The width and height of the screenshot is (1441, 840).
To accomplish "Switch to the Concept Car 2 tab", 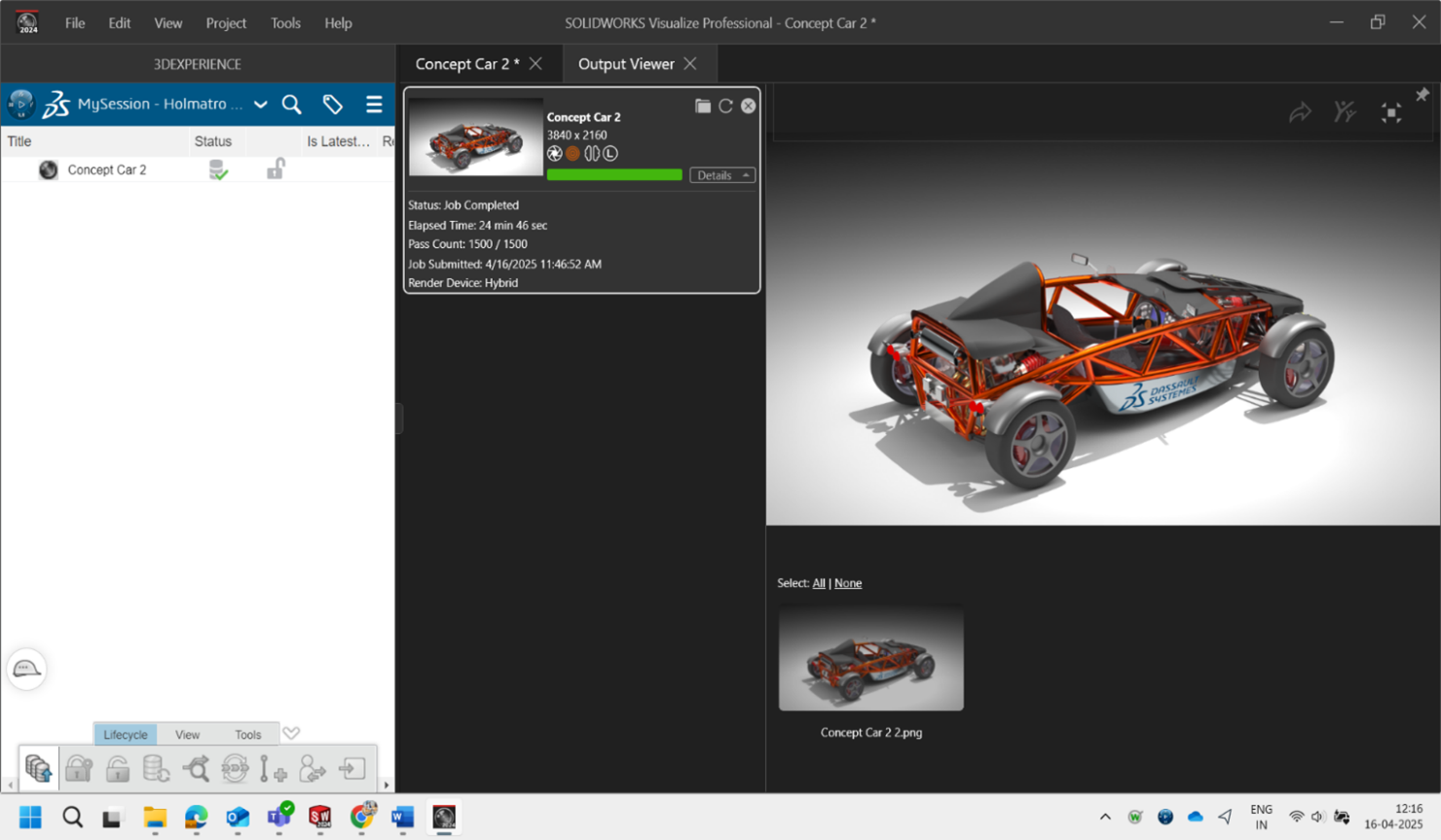I will click(466, 64).
